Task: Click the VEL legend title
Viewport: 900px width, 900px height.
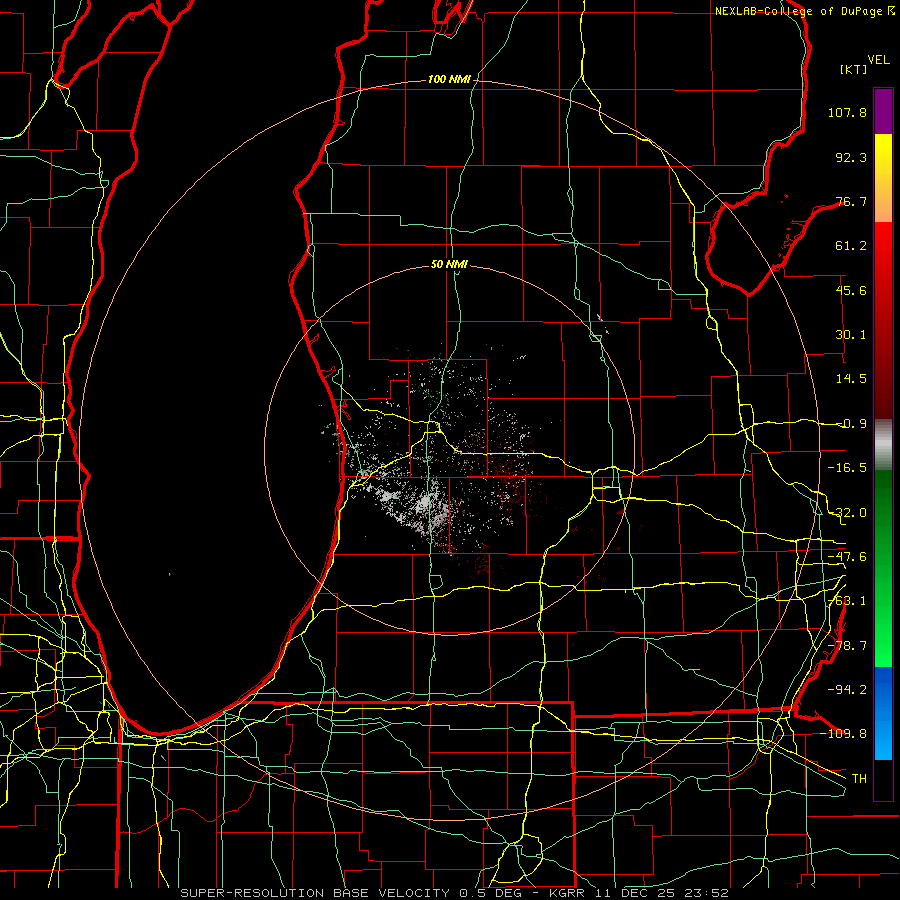Action: click(879, 60)
